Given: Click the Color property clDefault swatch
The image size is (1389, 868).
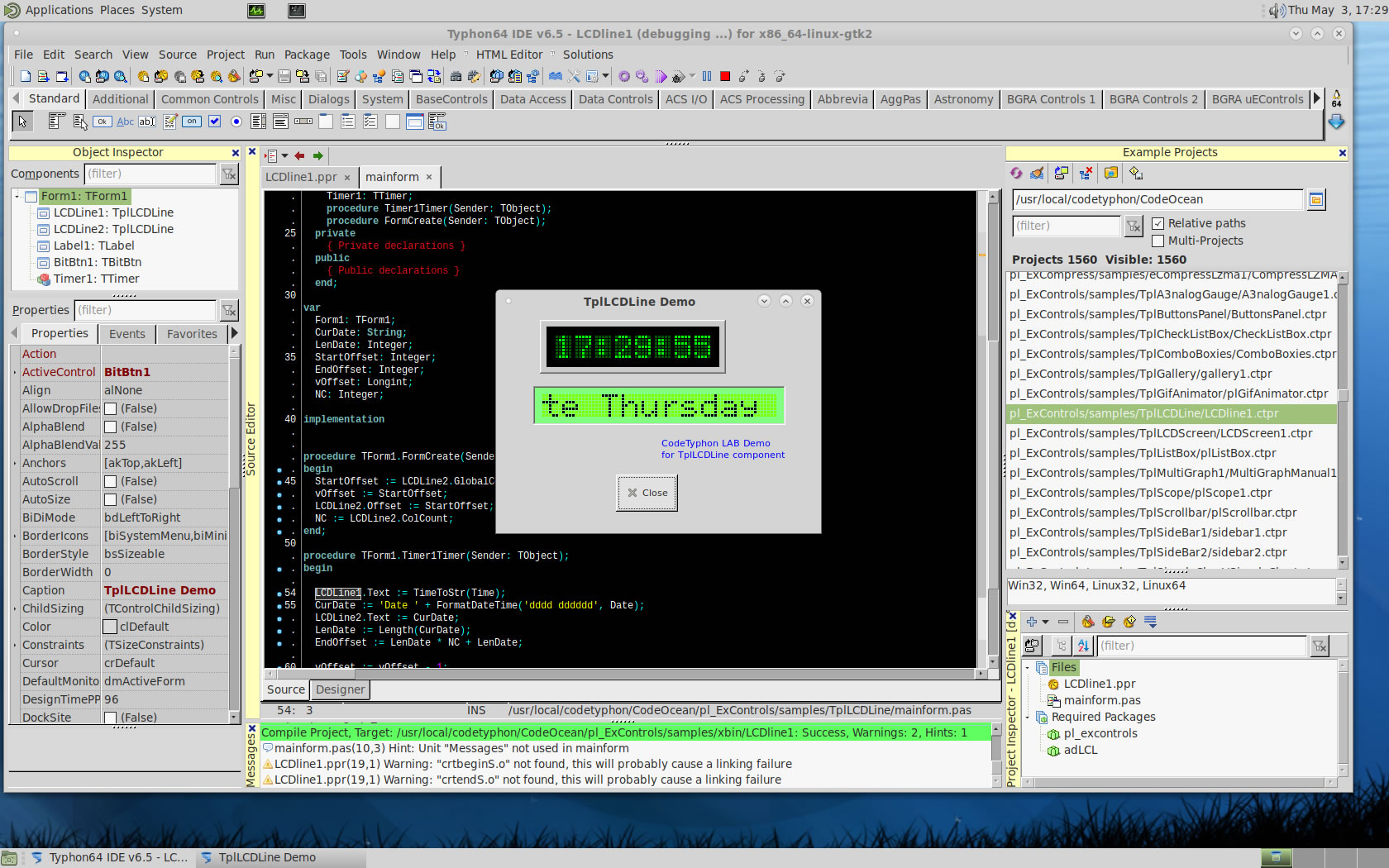Looking at the screenshot, I should [x=111, y=627].
